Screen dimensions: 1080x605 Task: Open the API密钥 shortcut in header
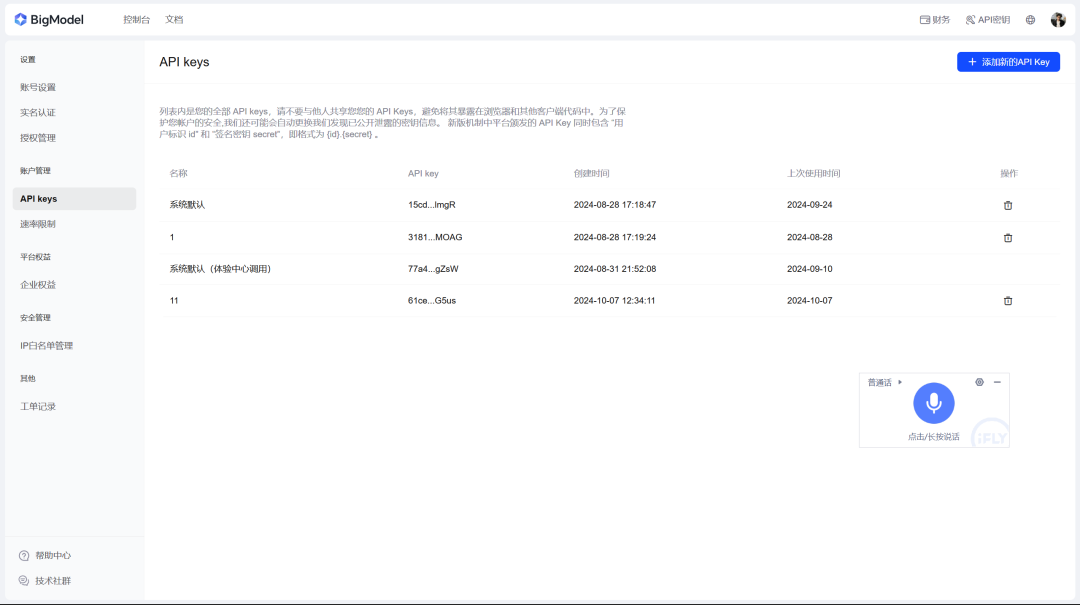[988, 20]
